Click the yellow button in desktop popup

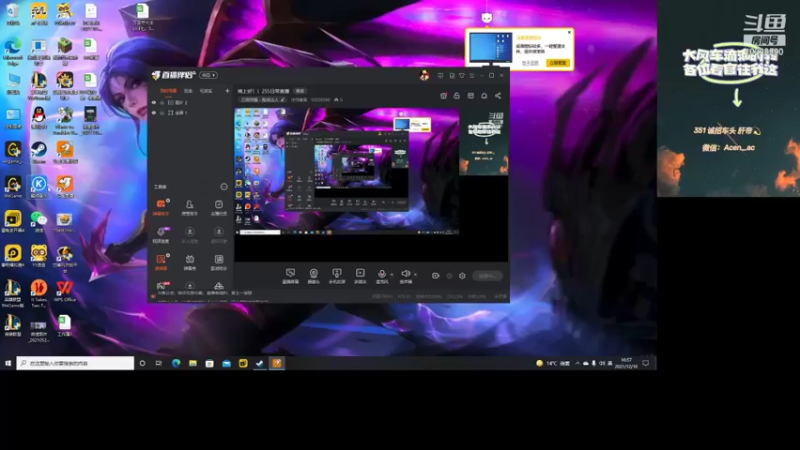(x=558, y=63)
